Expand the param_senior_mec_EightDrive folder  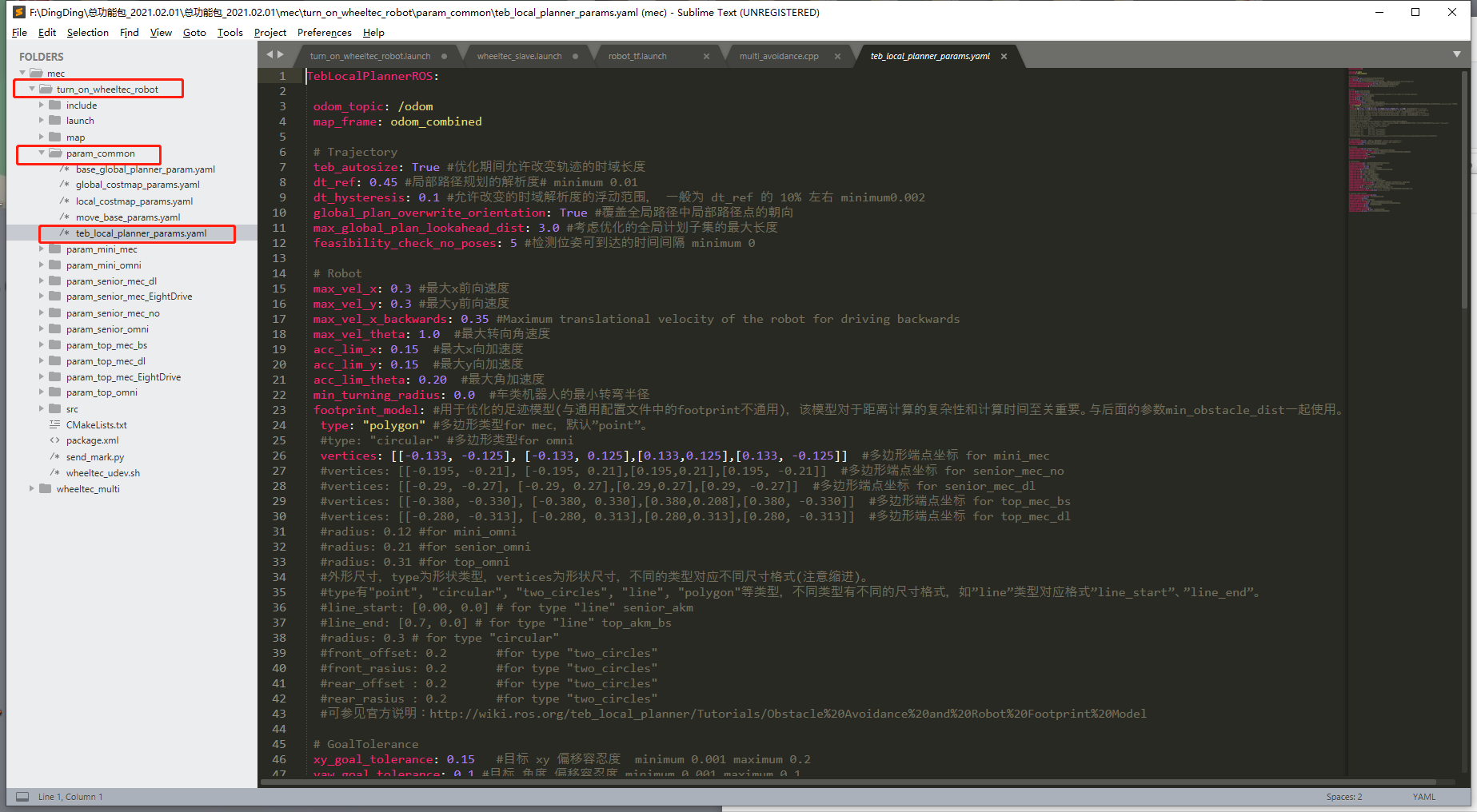pyautogui.click(x=42, y=297)
